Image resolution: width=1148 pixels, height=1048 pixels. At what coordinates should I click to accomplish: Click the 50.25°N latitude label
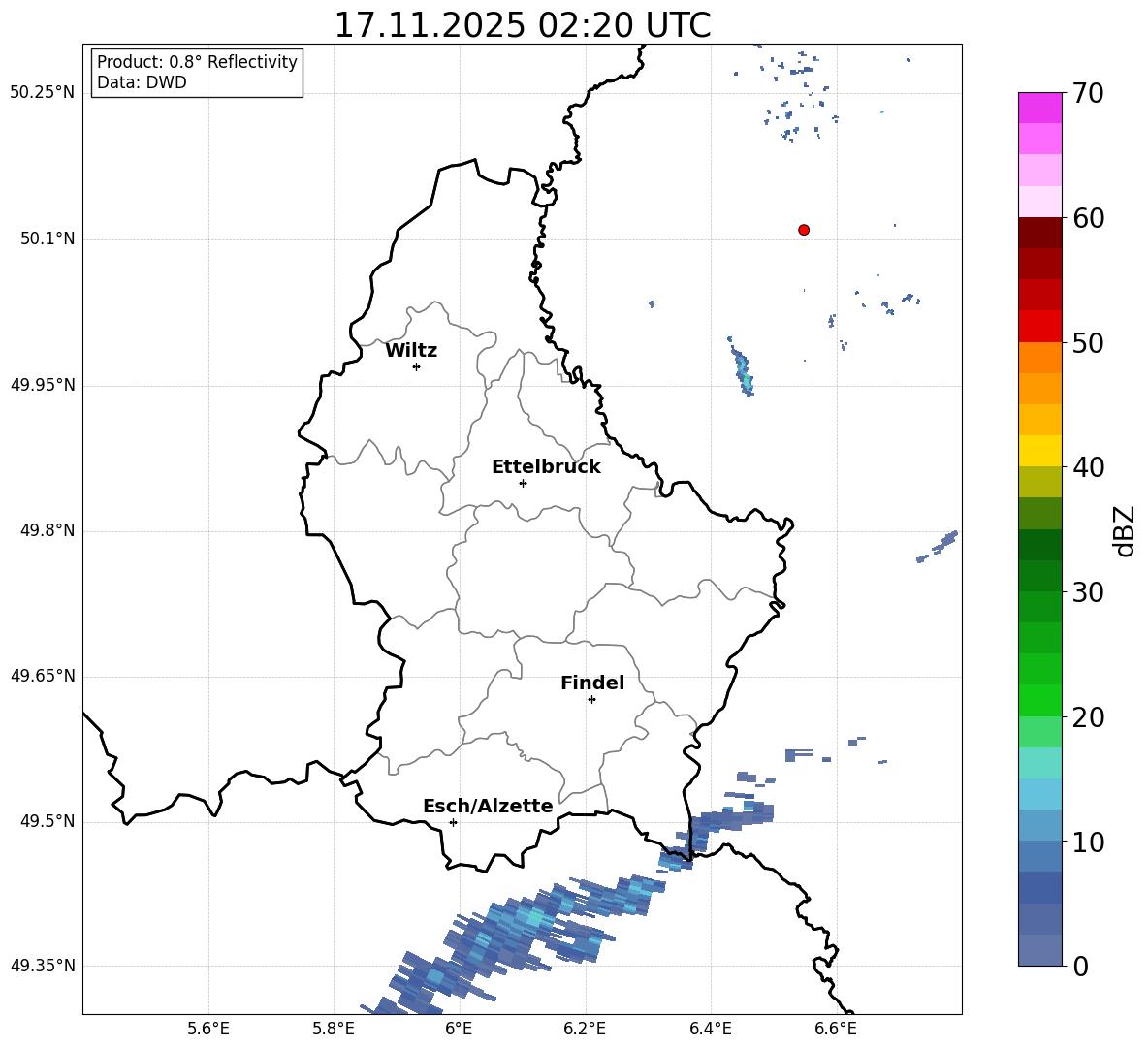[x=43, y=93]
